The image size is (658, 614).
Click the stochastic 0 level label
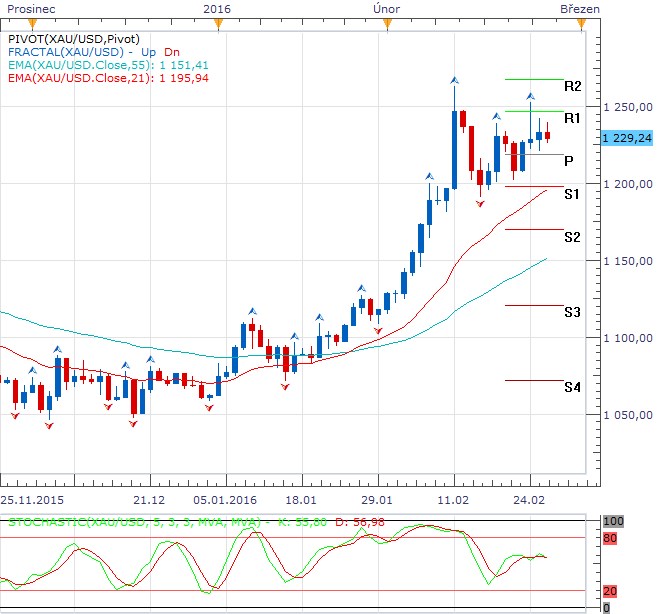[606, 607]
